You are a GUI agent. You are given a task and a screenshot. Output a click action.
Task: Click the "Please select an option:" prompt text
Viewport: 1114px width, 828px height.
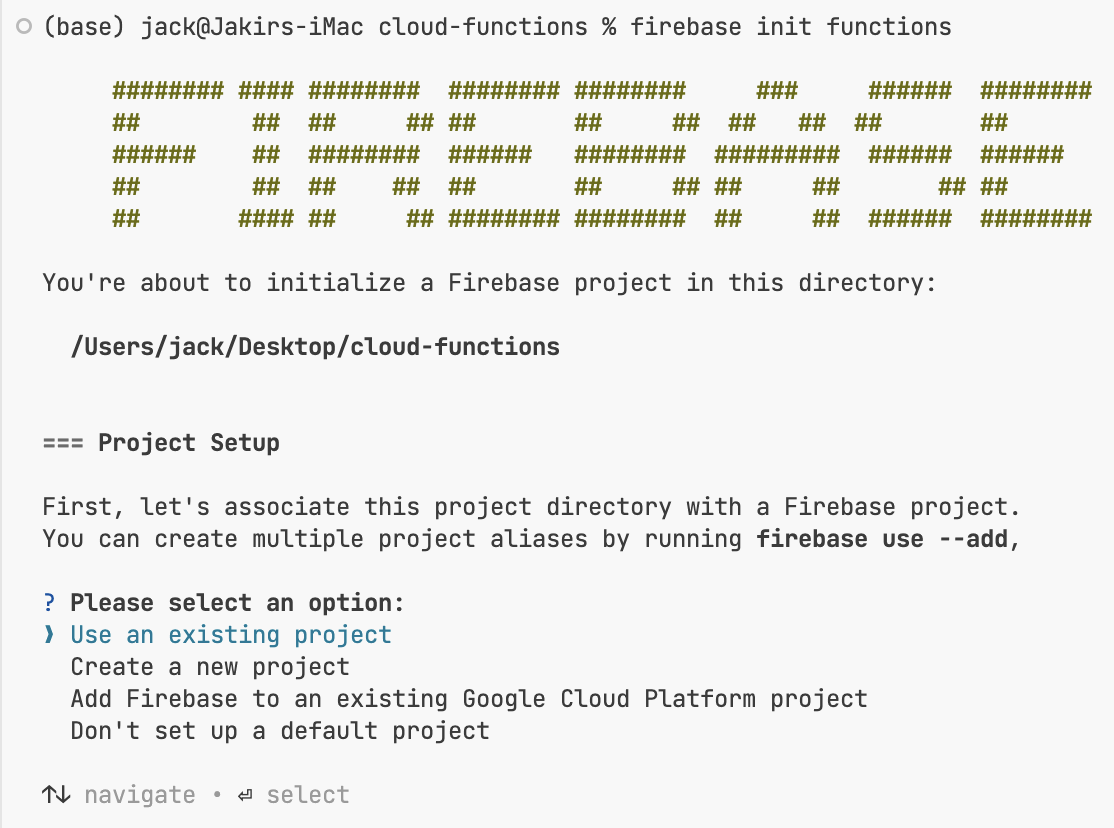tap(237, 603)
